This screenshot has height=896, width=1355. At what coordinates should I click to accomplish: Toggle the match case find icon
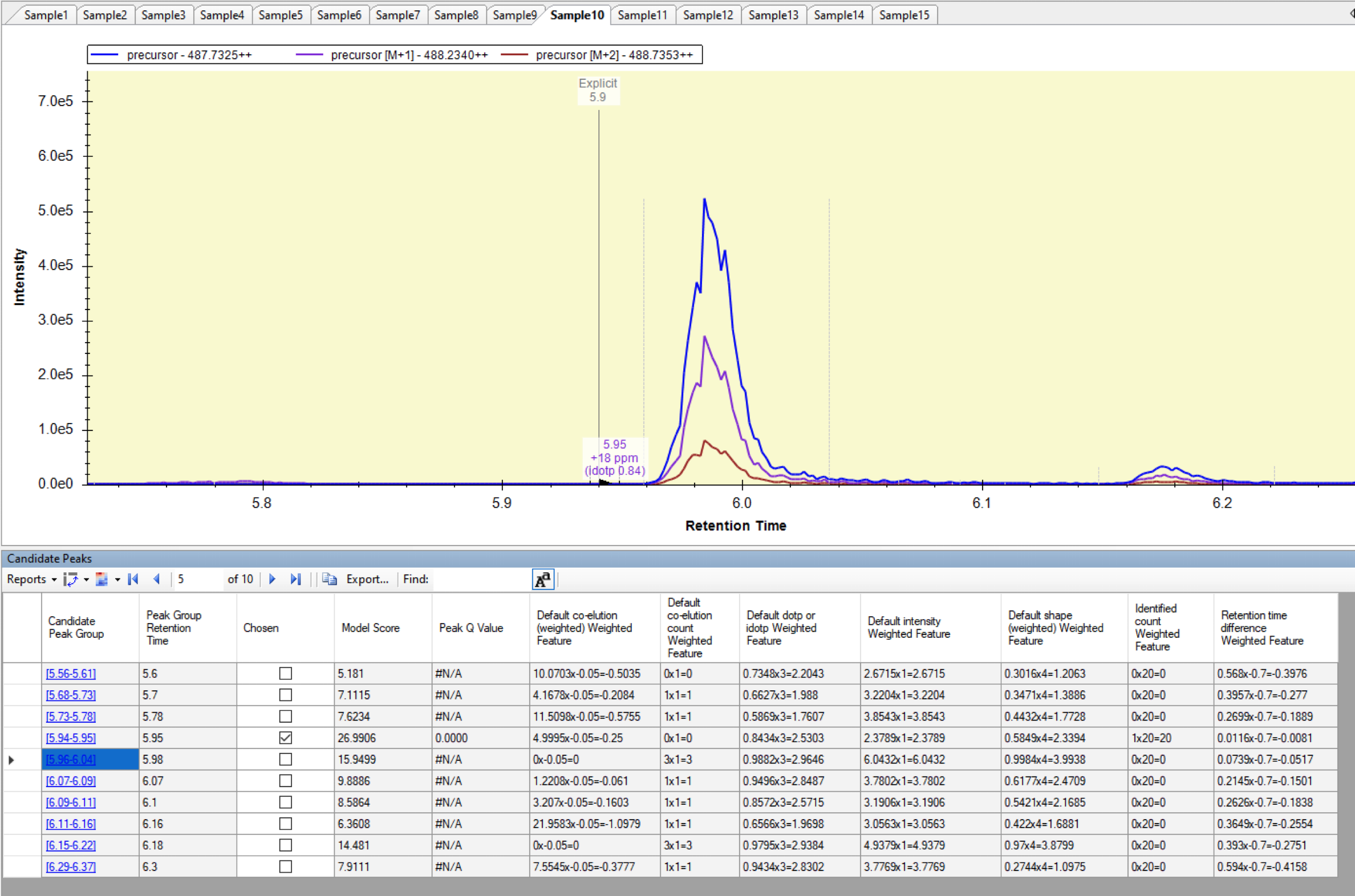click(x=542, y=580)
